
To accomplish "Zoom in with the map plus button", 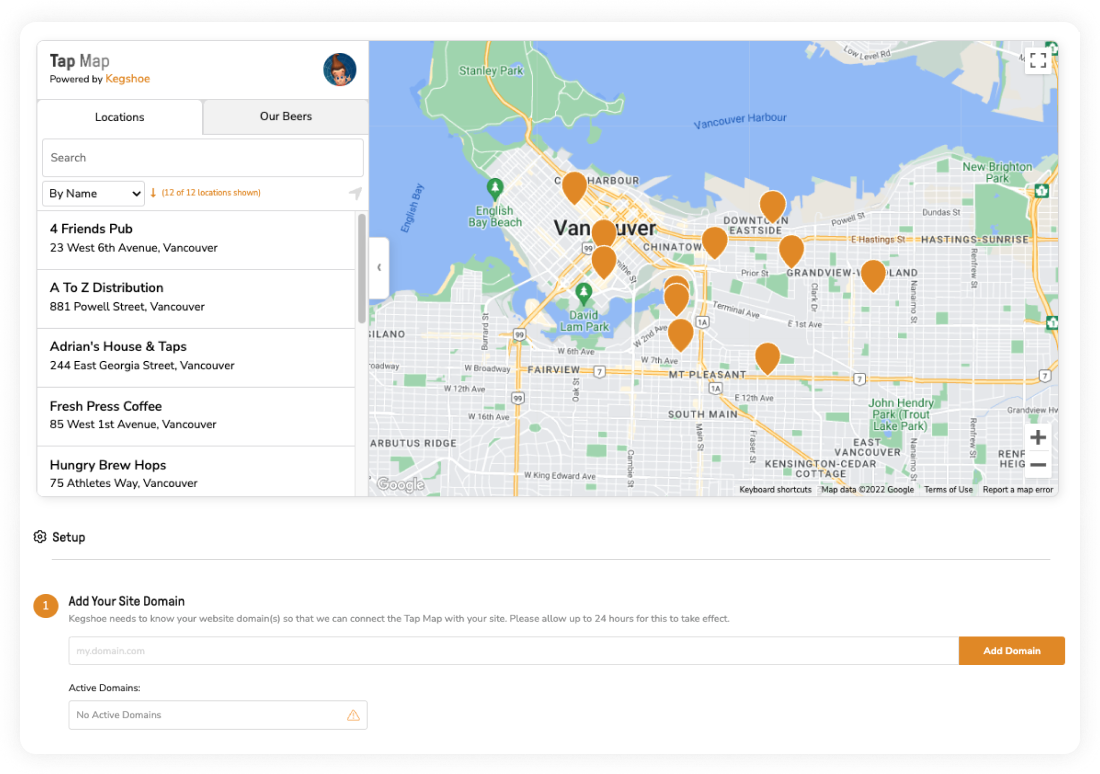I will 1038,437.
